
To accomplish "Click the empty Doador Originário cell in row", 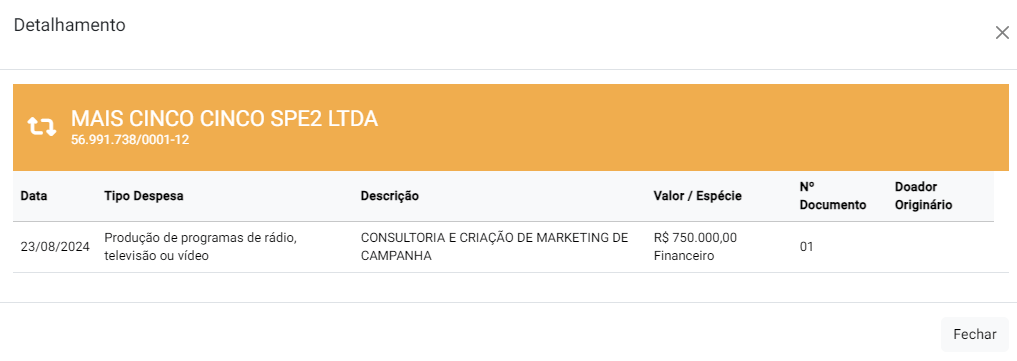I will (x=940, y=247).
